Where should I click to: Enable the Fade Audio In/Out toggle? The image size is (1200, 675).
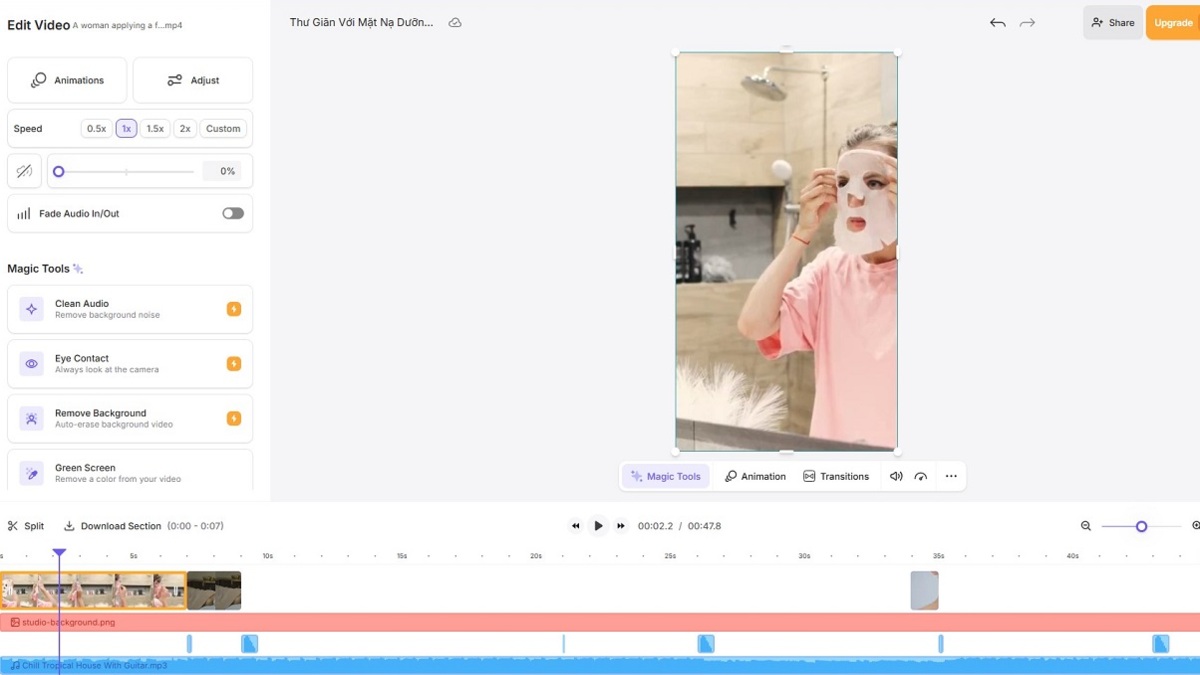[232, 213]
